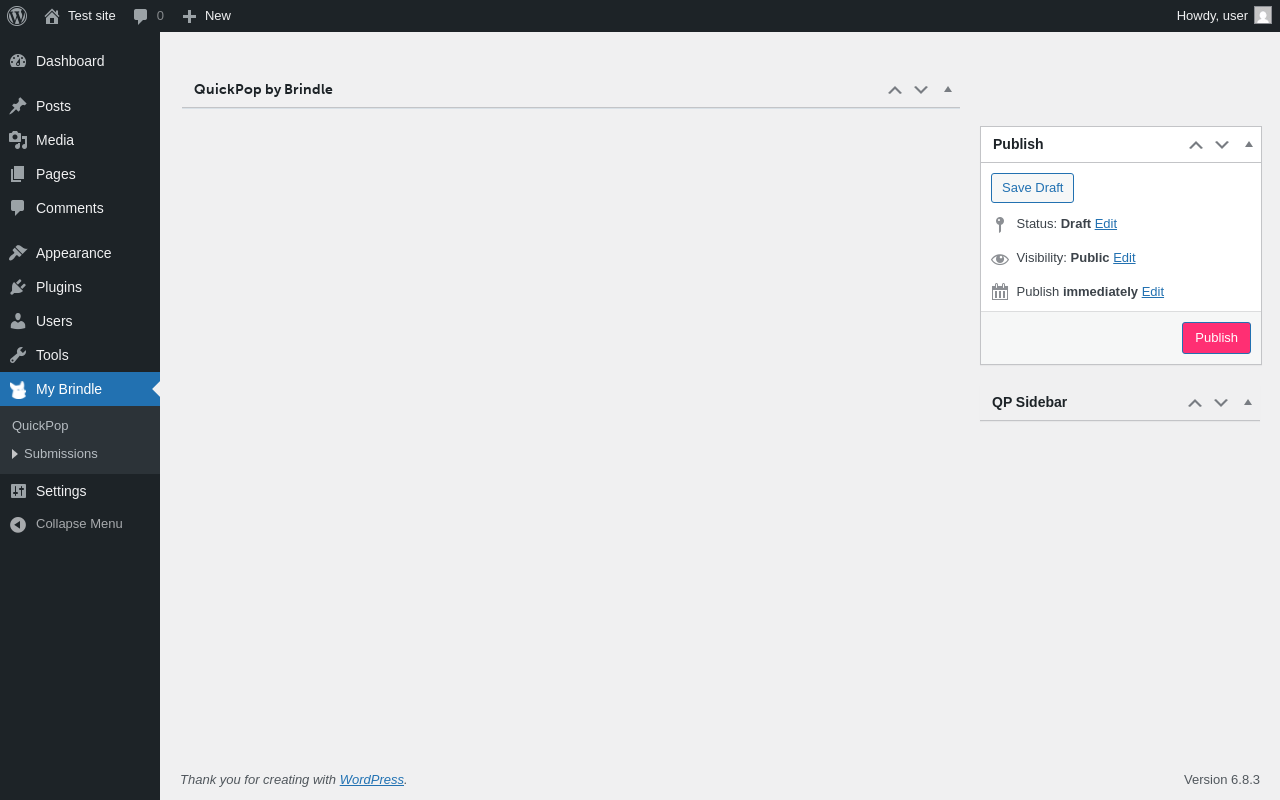Click the visibility eye icon
Viewport: 1280px width, 800px height.
[1000, 259]
